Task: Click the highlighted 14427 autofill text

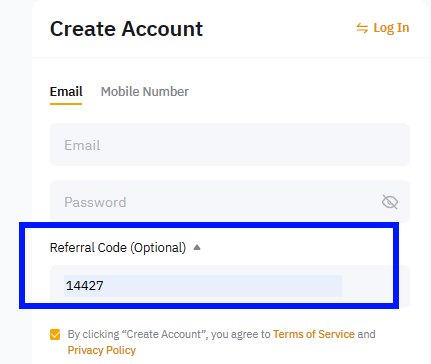Action: click(x=85, y=286)
